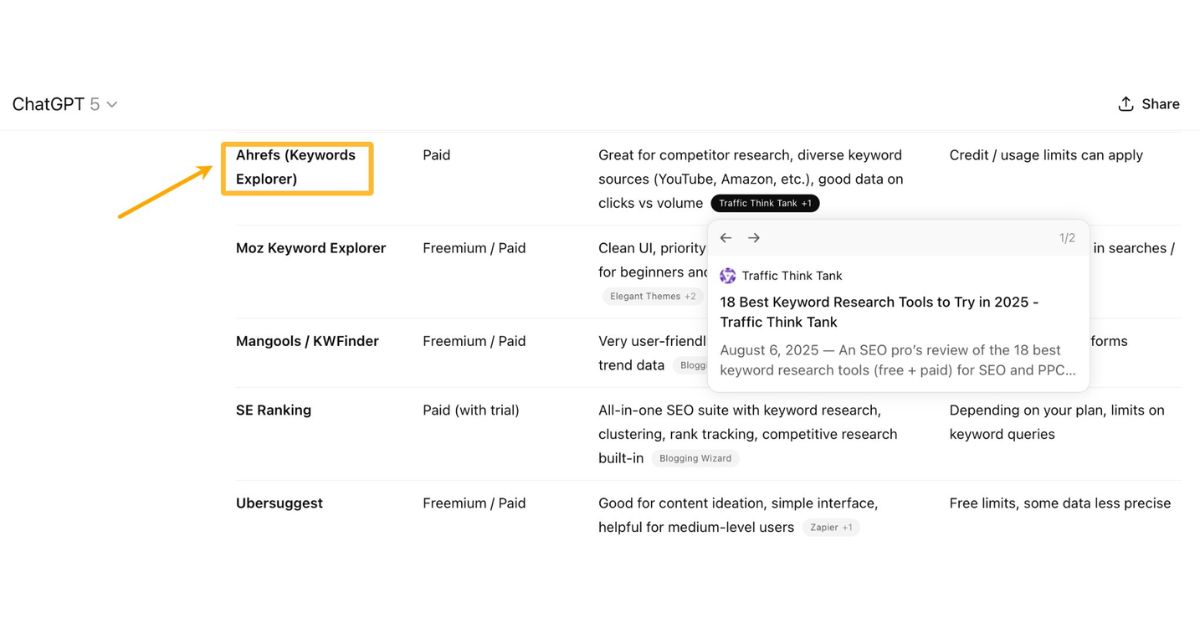This screenshot has height=628, width=1200.
Task: Open the Traffic Think Tank +1 citation chip
Action: tap(765, 203)
